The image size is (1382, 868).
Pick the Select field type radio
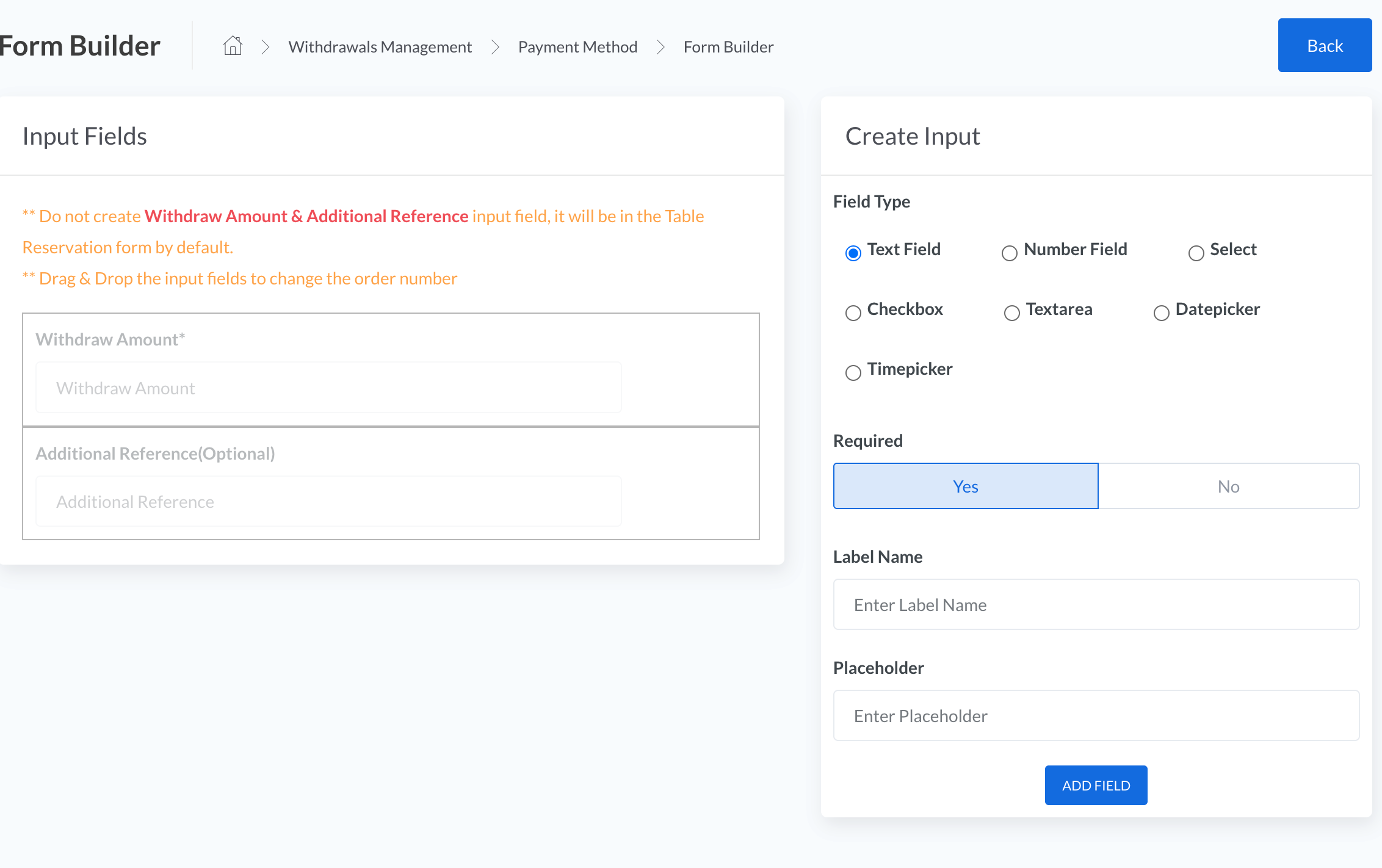coord(1196,253)
